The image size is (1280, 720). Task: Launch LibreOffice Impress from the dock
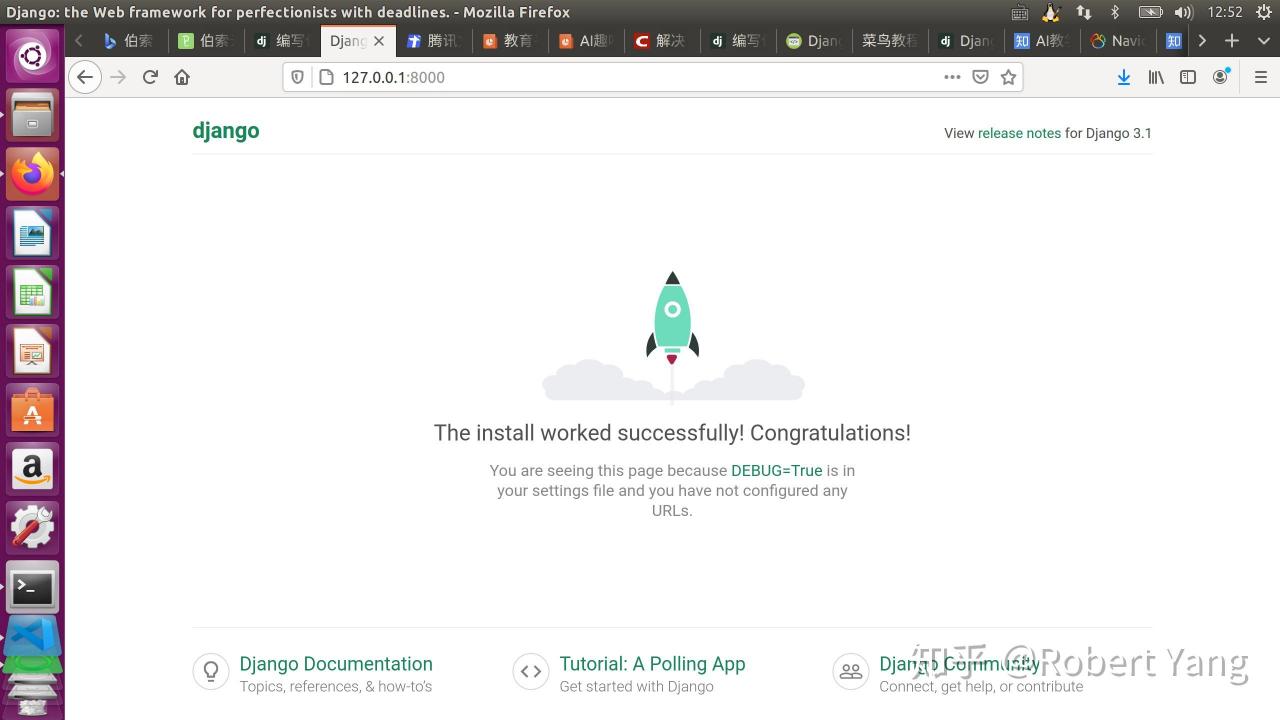tap(32, 351)
